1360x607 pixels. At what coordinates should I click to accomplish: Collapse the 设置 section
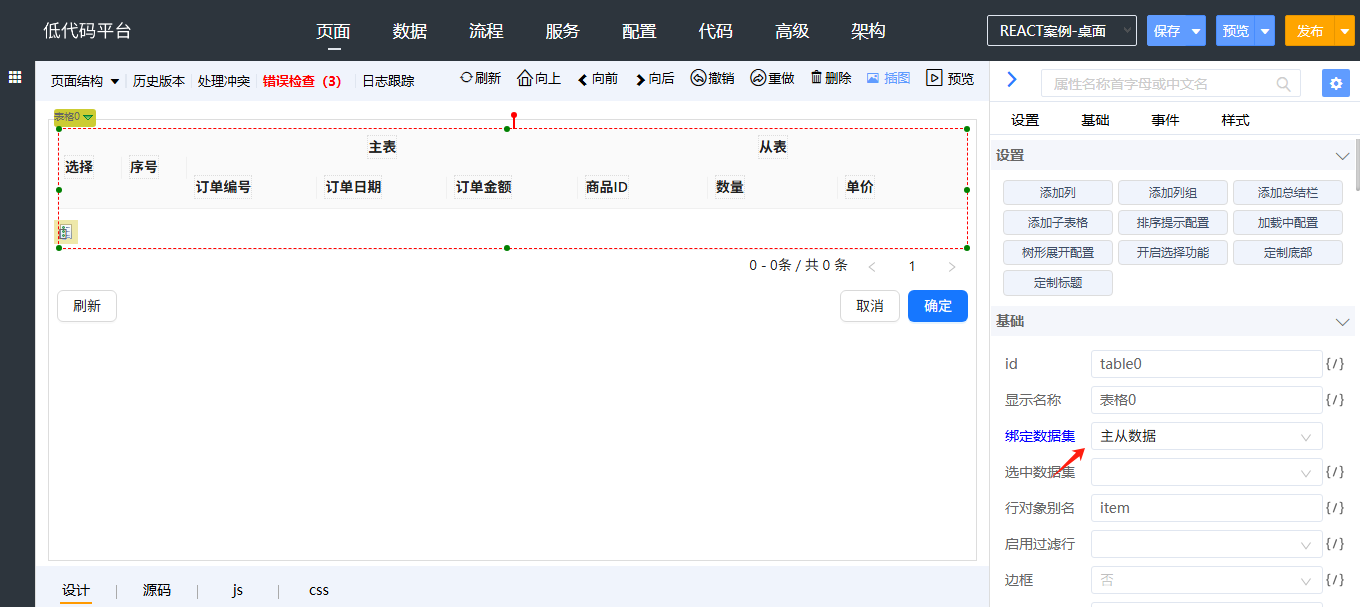coord(1343,156)
